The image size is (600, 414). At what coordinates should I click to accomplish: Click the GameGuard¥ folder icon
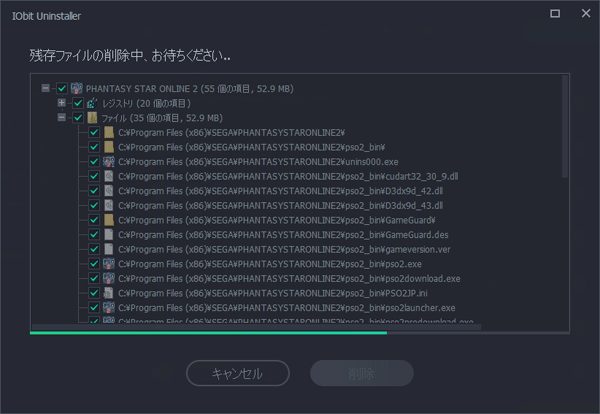coord(109,220)
